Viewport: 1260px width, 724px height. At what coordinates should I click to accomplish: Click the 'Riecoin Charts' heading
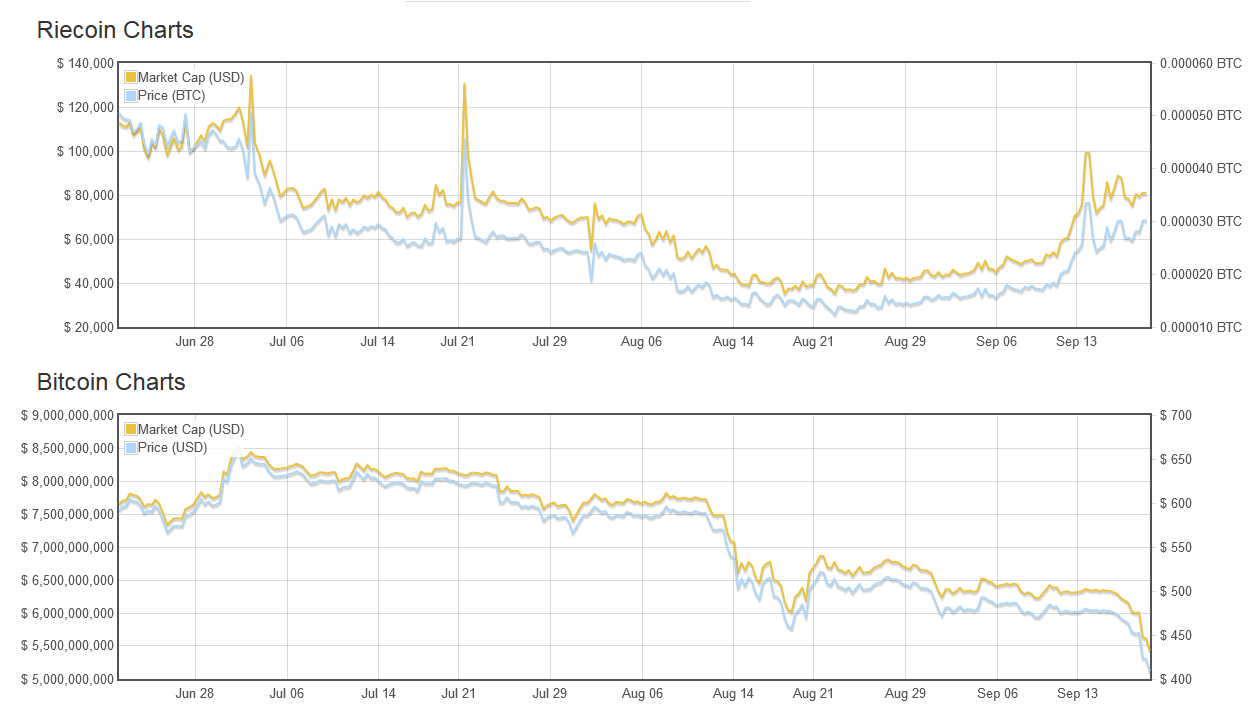[x=115, y=30]
